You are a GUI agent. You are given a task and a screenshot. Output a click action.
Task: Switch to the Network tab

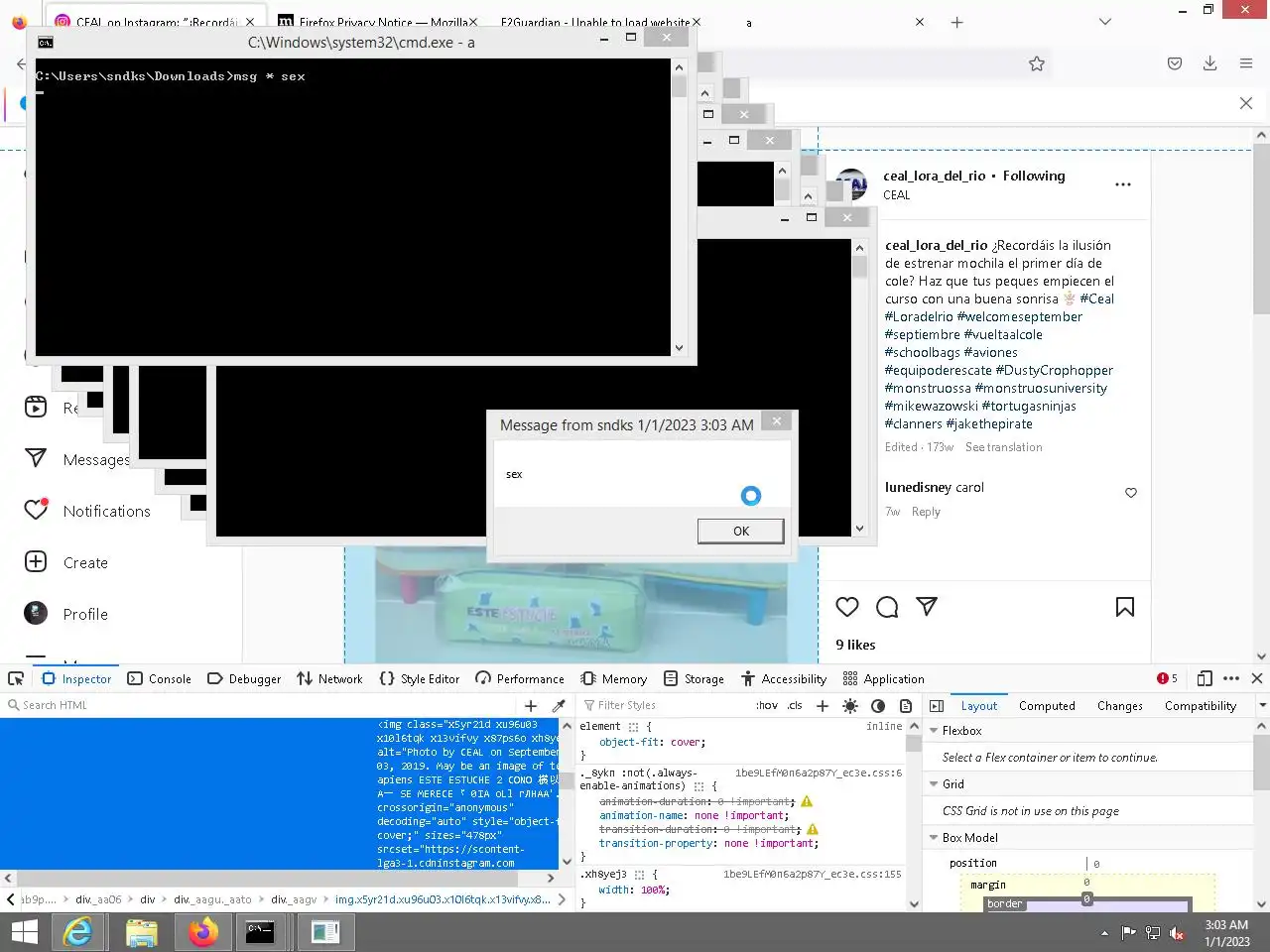pos(329,679)
